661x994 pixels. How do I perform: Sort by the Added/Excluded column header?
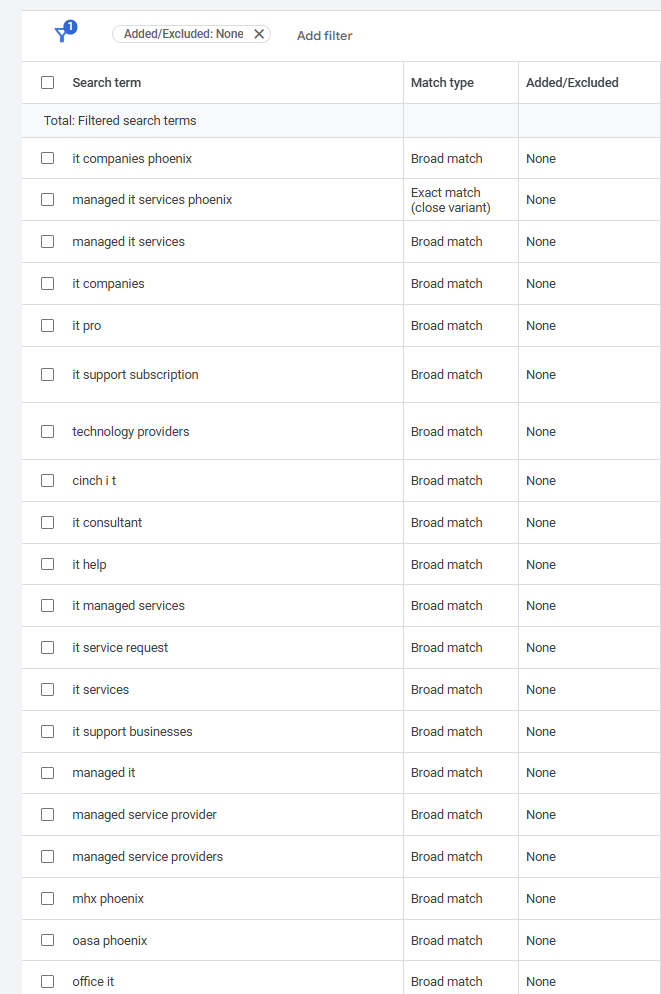570,82
